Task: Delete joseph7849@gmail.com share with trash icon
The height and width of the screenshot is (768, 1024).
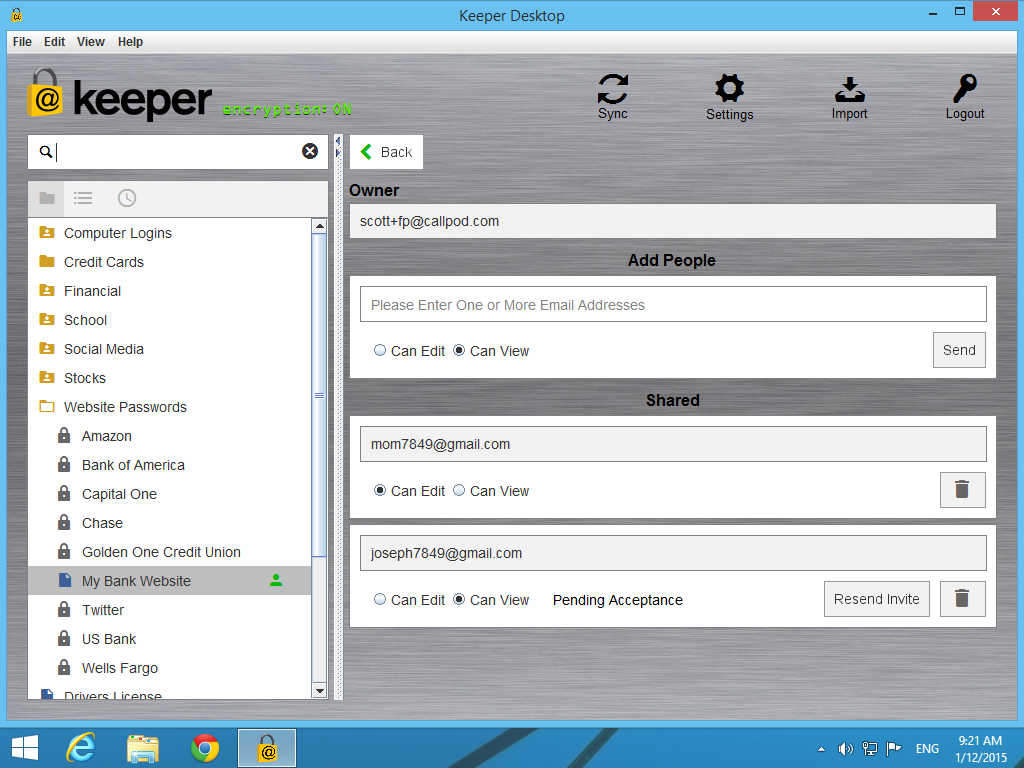Action: [962, 599]
